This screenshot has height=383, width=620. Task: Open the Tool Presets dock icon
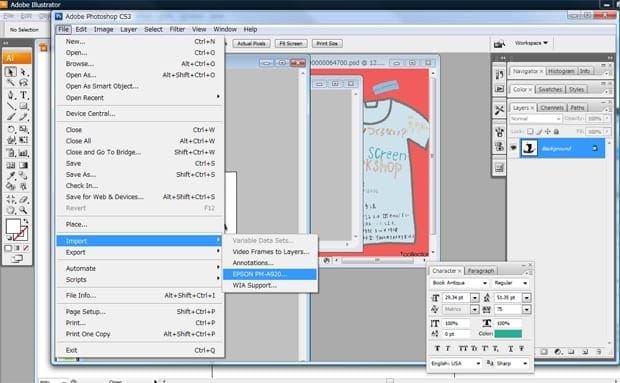(x=499, y=110)
